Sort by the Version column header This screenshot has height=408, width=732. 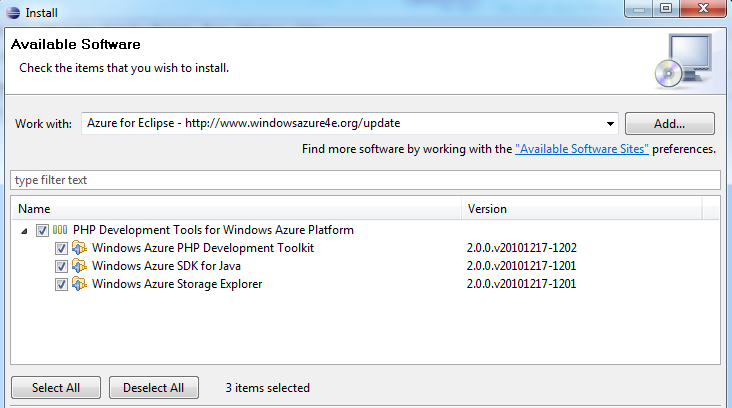(x=582, y=209)
